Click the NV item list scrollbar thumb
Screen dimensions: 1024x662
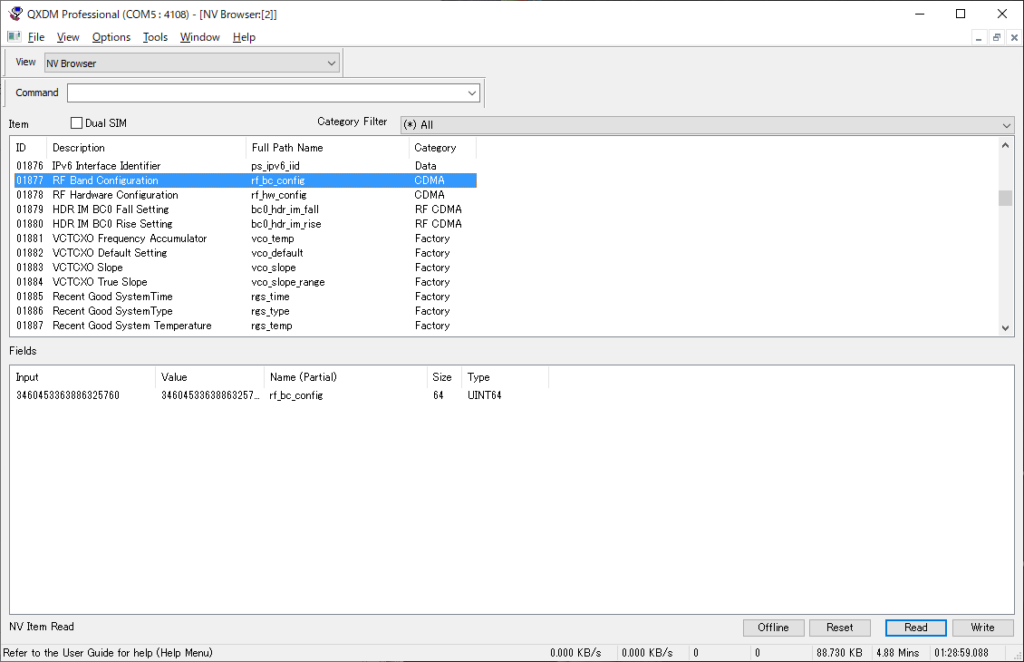(1005, 197)
